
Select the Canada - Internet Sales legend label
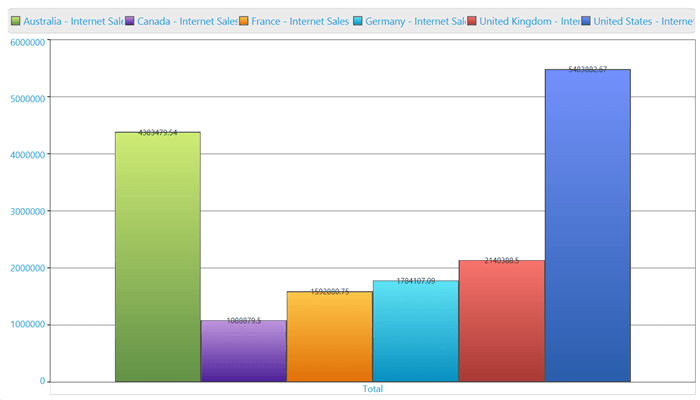(187, 21)
